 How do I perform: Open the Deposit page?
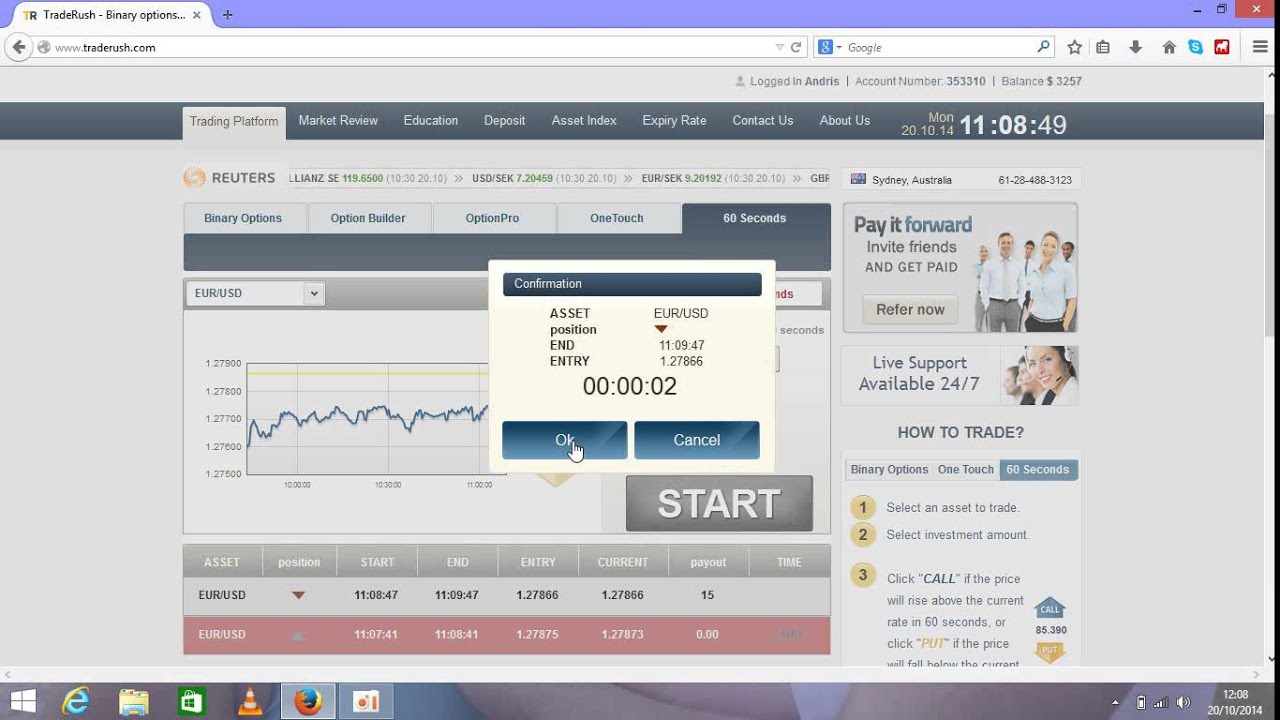505,120
